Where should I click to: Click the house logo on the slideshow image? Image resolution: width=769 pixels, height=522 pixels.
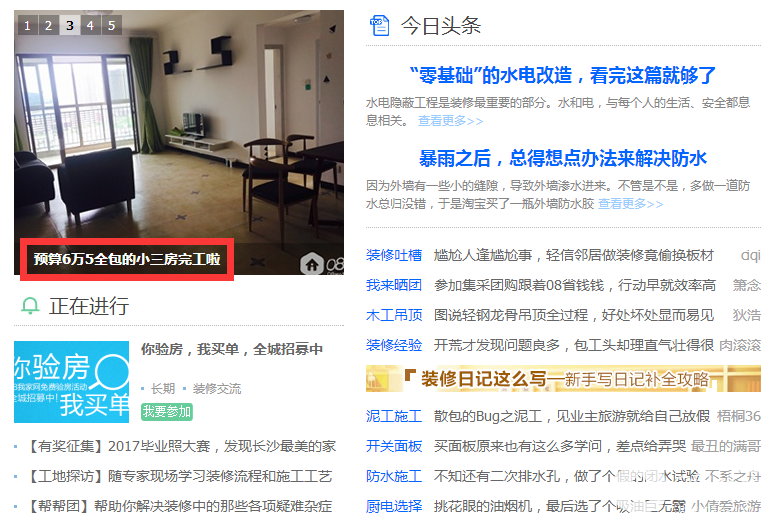[x=312, y=264]
